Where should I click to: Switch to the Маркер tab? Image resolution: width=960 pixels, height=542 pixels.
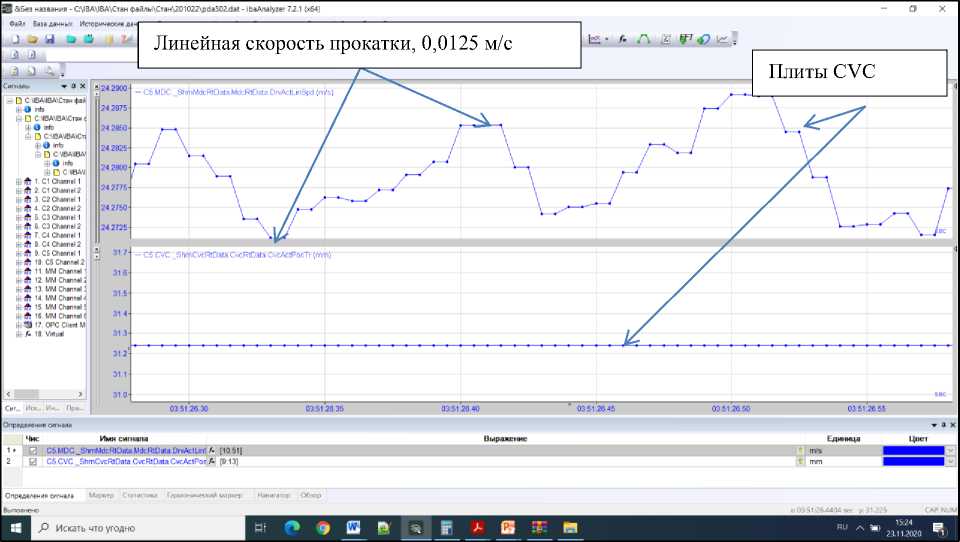(x=101, y=495)
